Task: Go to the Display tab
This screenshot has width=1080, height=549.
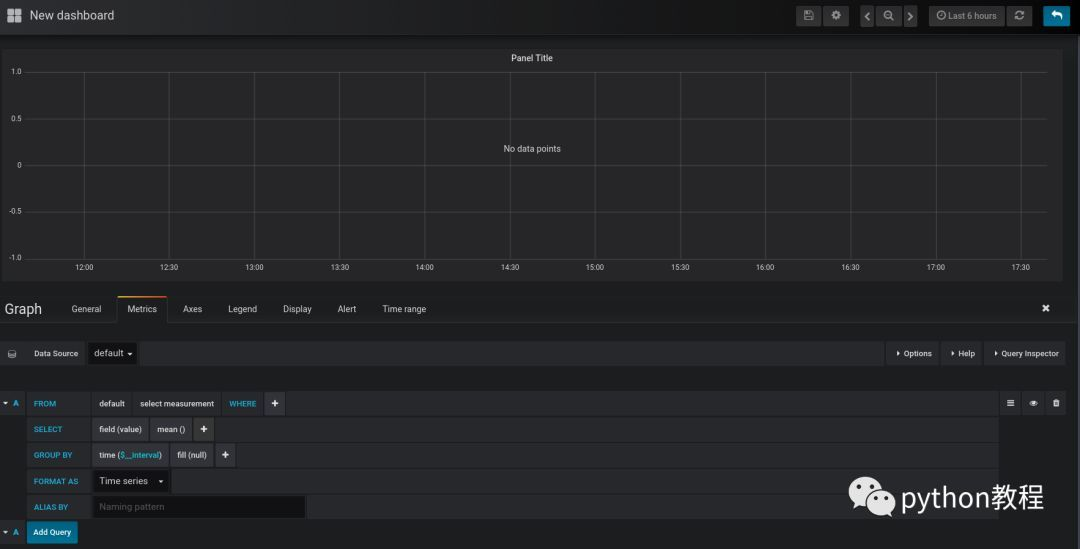Action: tap(297, 309)
